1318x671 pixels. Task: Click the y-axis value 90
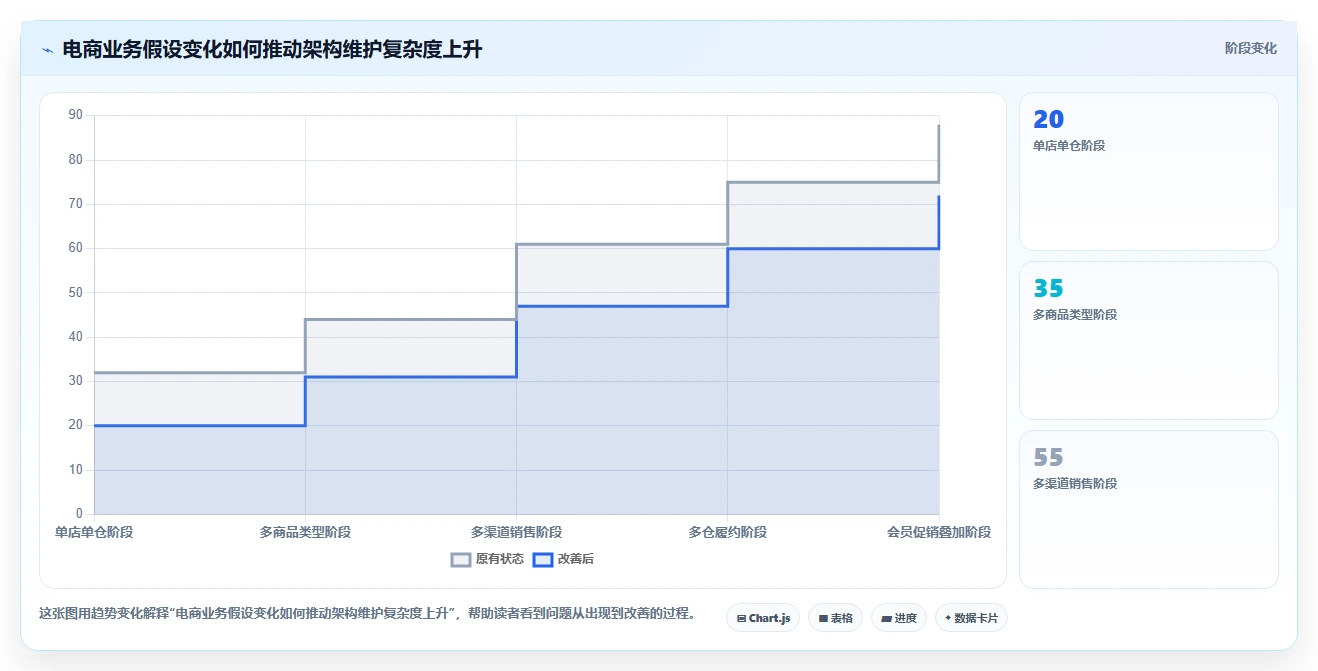[76, 115]
